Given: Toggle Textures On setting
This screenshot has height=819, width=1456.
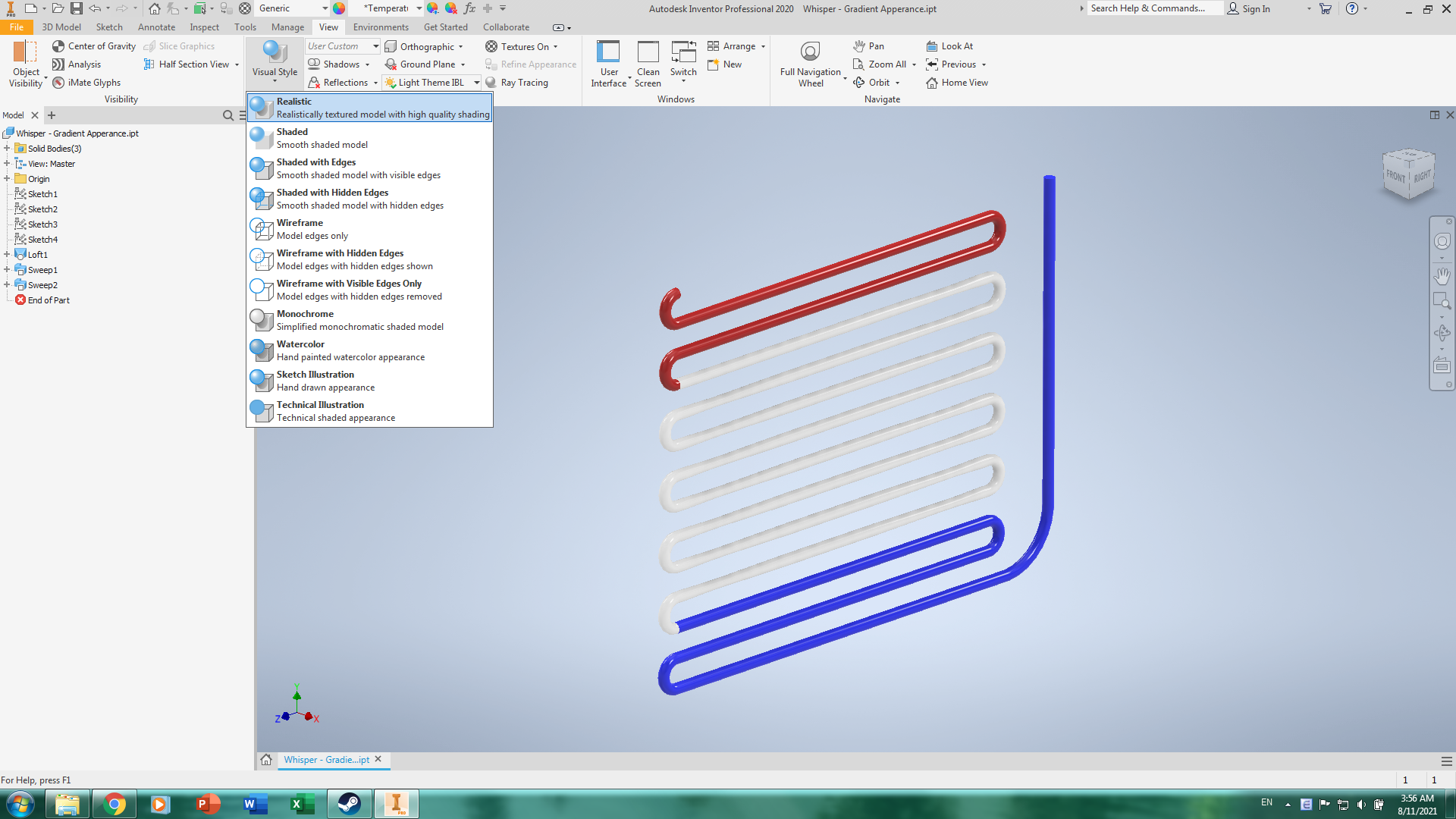Looking at the screenshot, I should (517, 46).
